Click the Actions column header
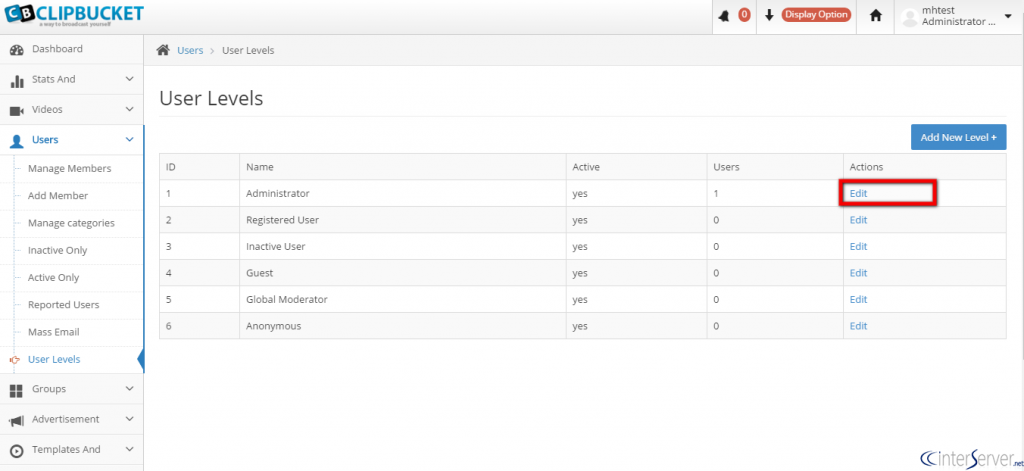 click(x=925, y=167)
